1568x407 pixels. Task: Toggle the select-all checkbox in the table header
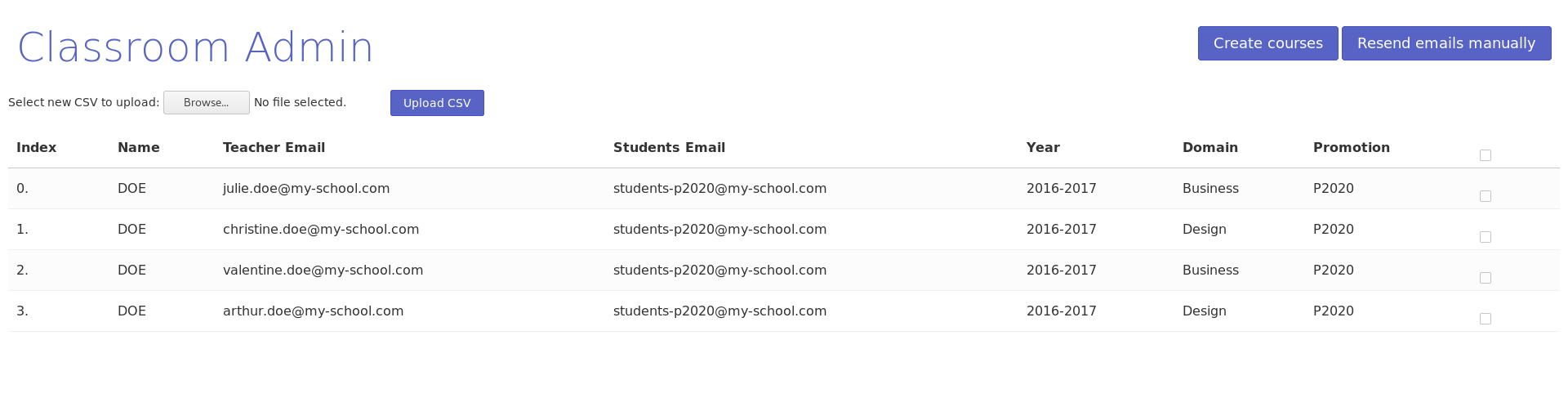click(1485, 155)
